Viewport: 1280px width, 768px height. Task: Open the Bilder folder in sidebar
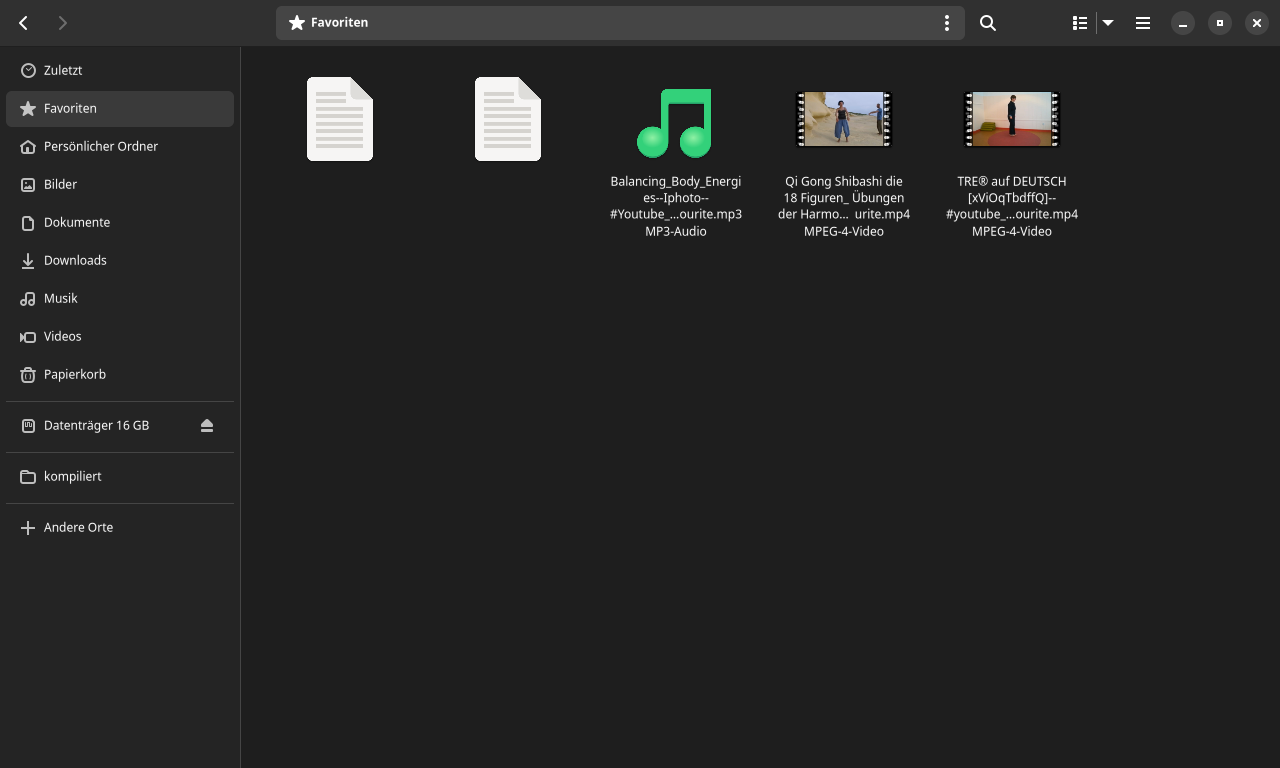point(60,184)
